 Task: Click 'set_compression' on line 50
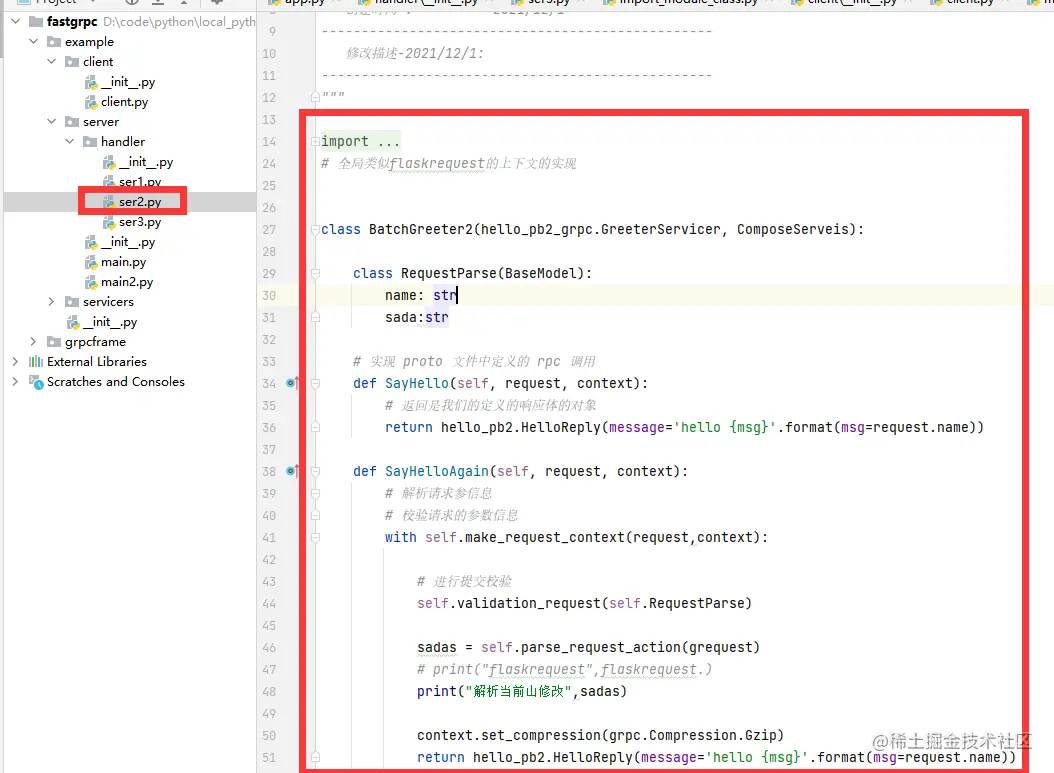tap(540, 735)
